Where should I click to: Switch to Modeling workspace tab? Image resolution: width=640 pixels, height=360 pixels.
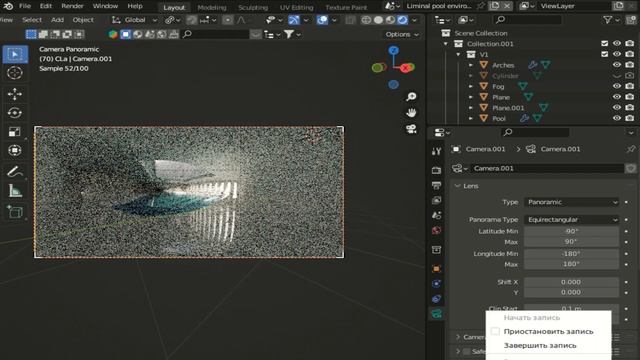(211, 7)
